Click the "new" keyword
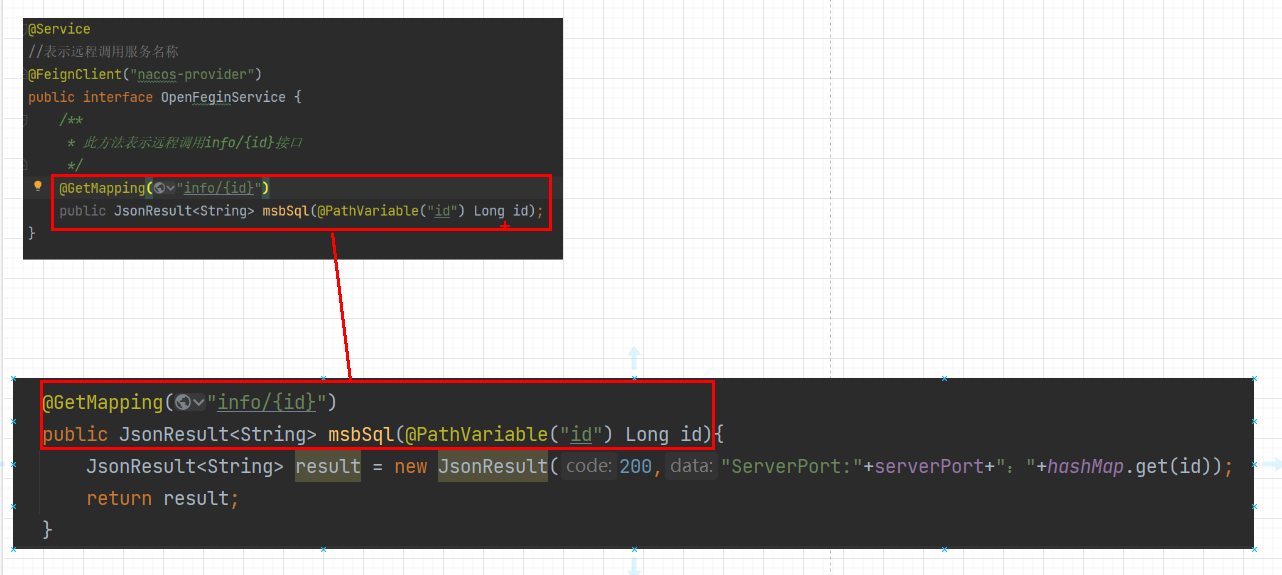This screenshot has height=575, width=1282. click(x=410, y=467)
